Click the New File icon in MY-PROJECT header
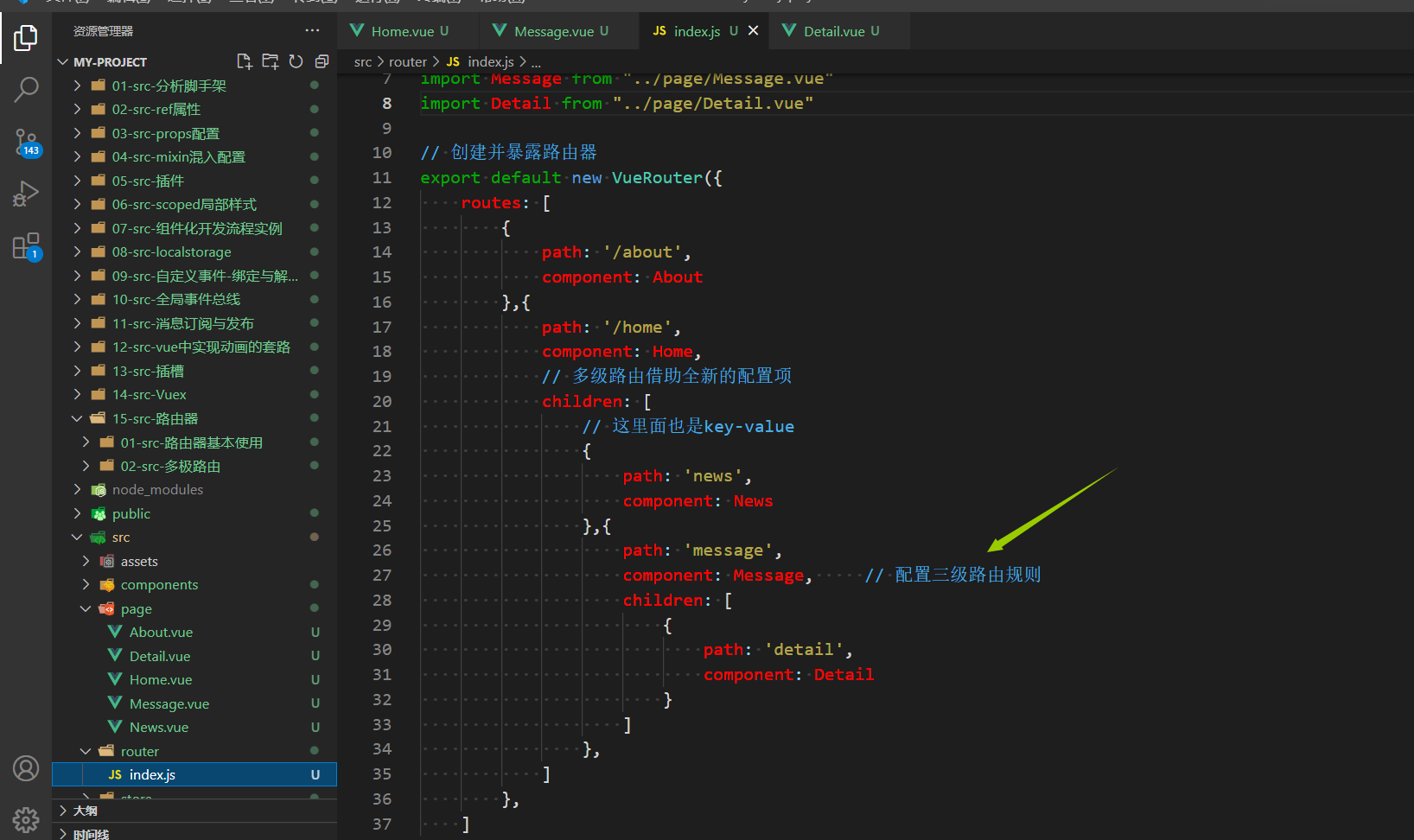 click(x=245, y=61)
